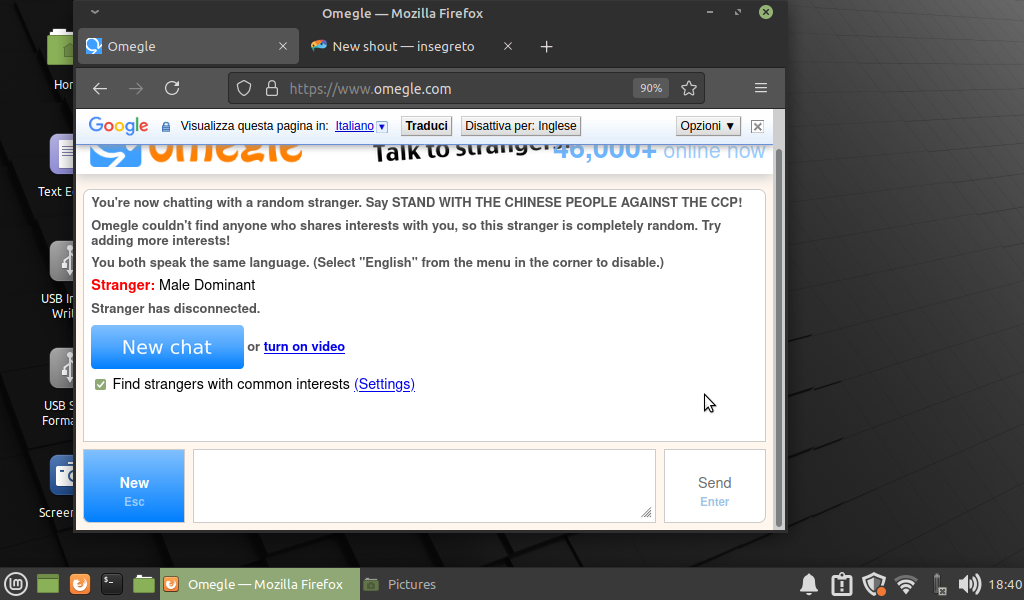Click the battery/power tray icon
The height and width of the screenshot is (600, 1024).
tap(938, 584)
